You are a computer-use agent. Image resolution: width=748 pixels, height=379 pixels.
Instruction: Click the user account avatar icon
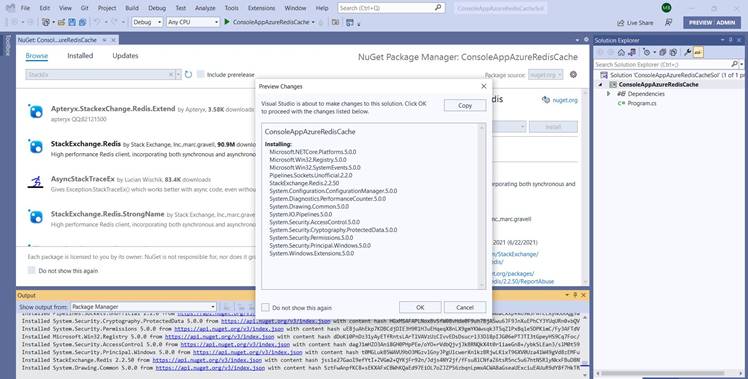pos(666,8)
